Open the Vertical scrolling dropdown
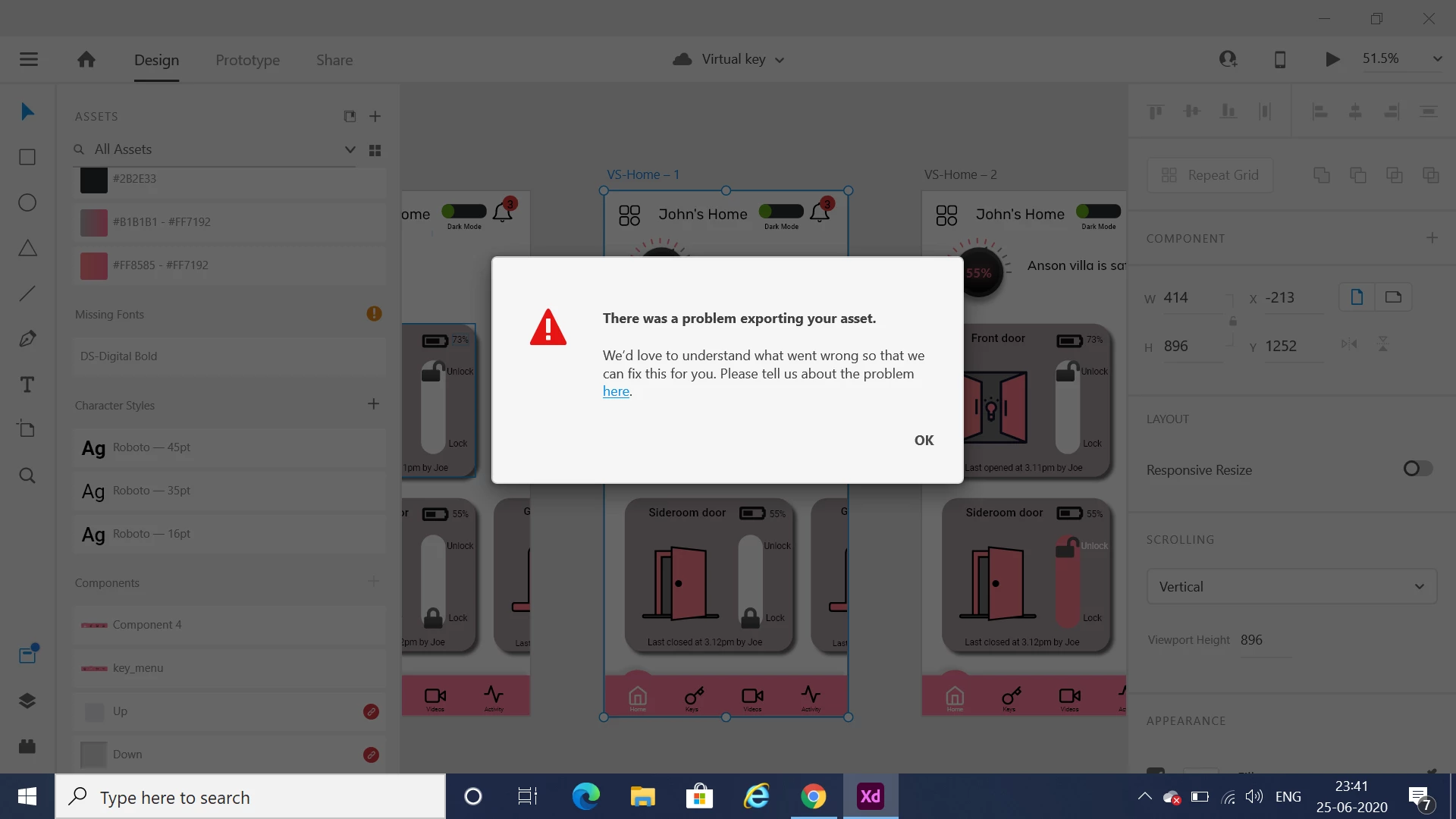This screenshot has height=819, width=1456. click(x=1291, y=586)
